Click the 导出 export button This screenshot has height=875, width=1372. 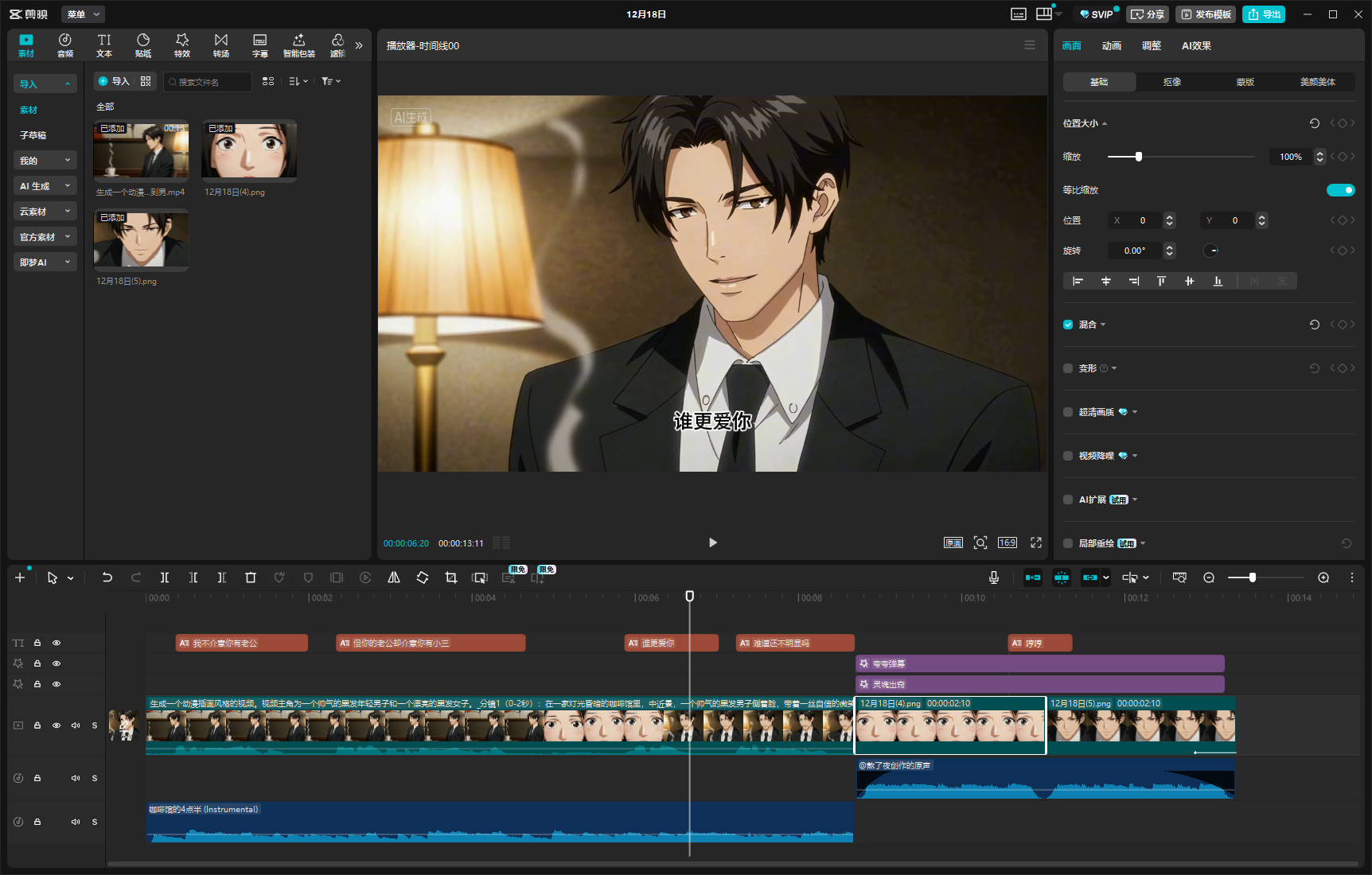[x=1264, y=14]
